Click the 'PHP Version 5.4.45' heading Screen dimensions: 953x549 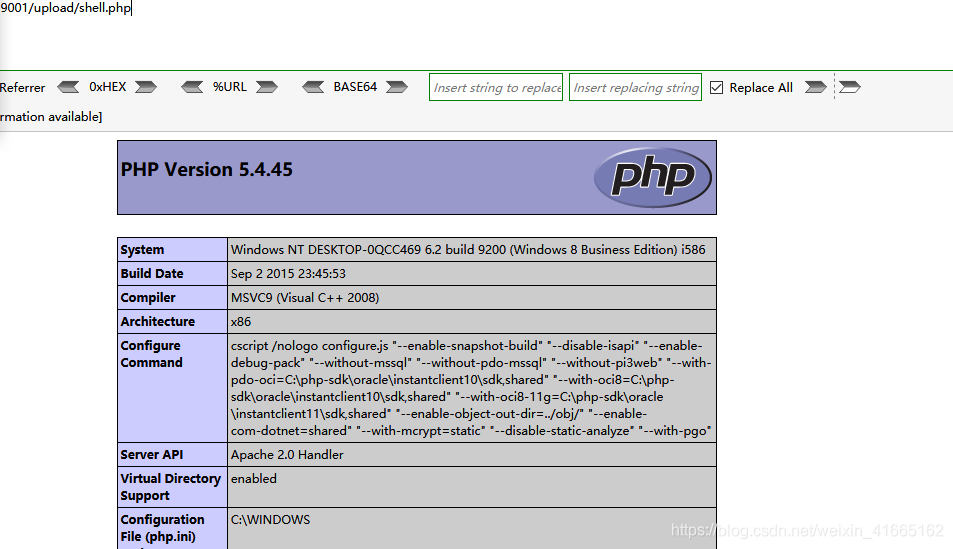click(x=207, y=169)
